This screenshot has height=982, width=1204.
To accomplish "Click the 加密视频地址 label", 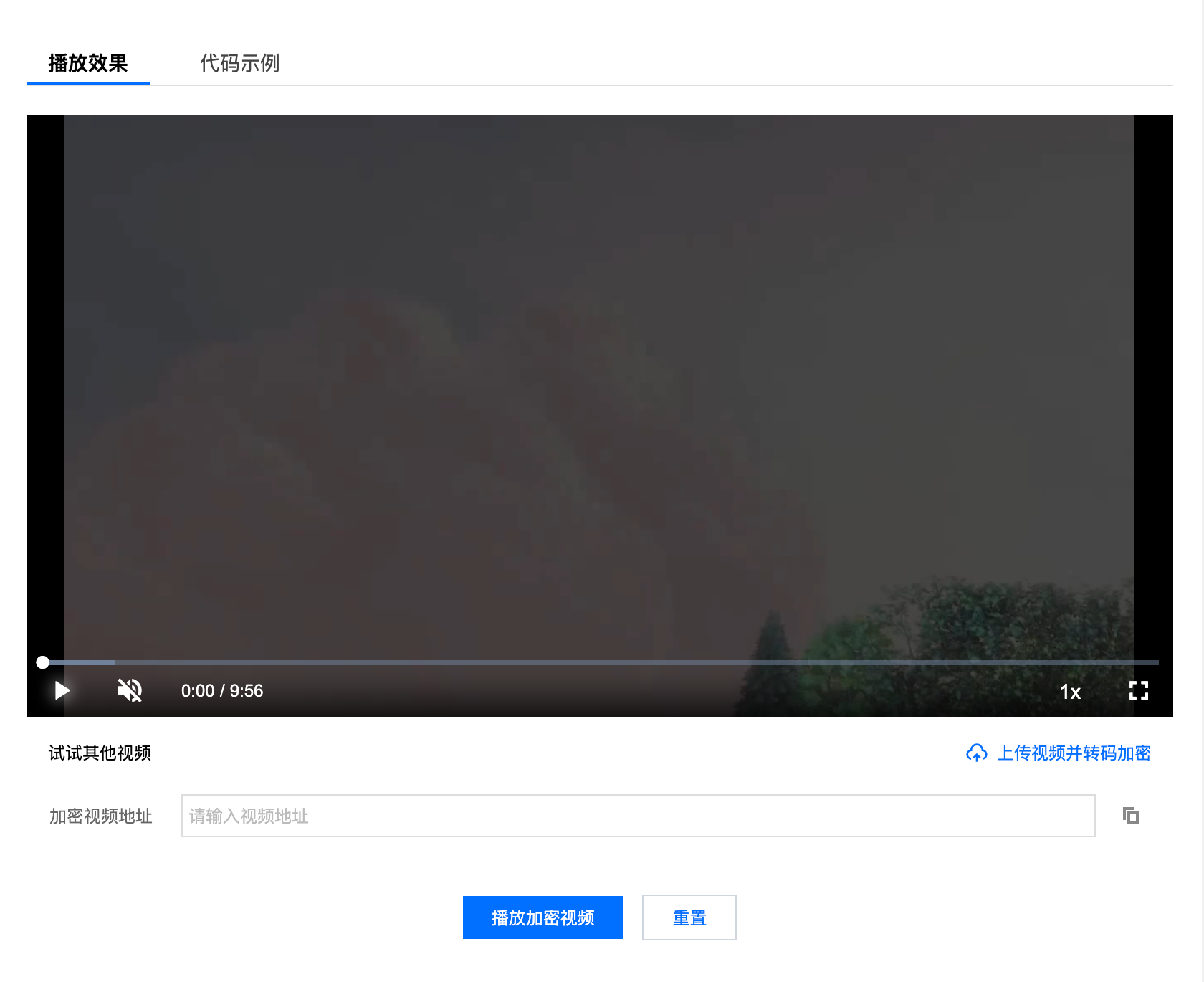I will [x=101, y=816].
